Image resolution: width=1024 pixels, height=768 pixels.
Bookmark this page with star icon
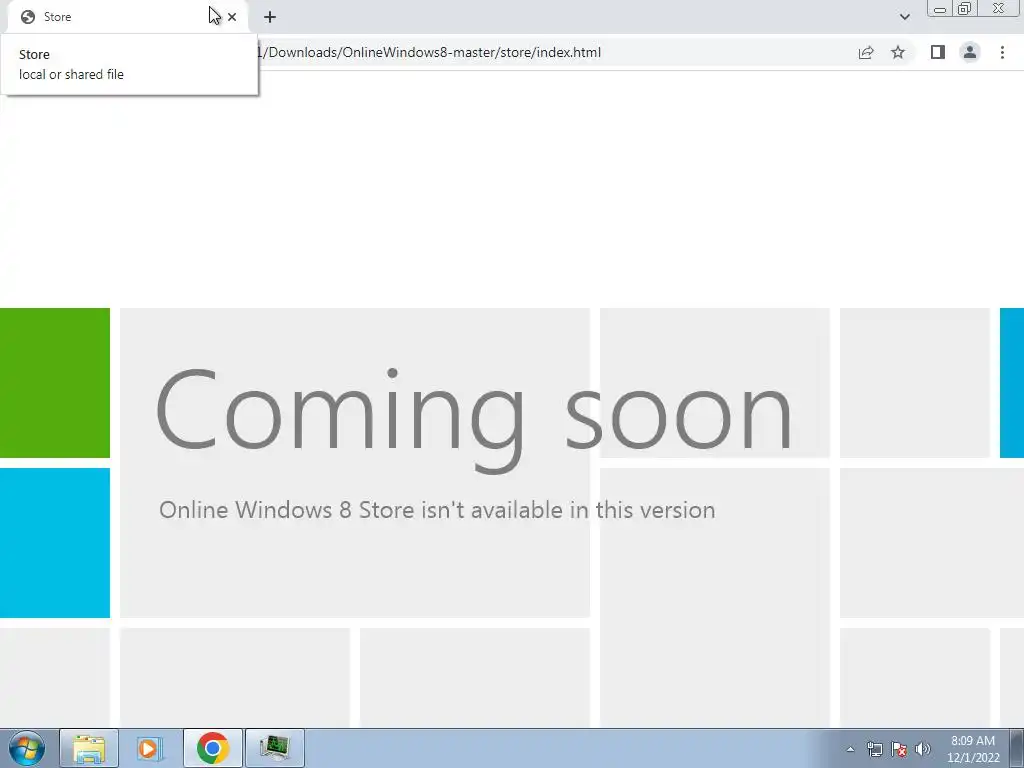click(898, 52)
